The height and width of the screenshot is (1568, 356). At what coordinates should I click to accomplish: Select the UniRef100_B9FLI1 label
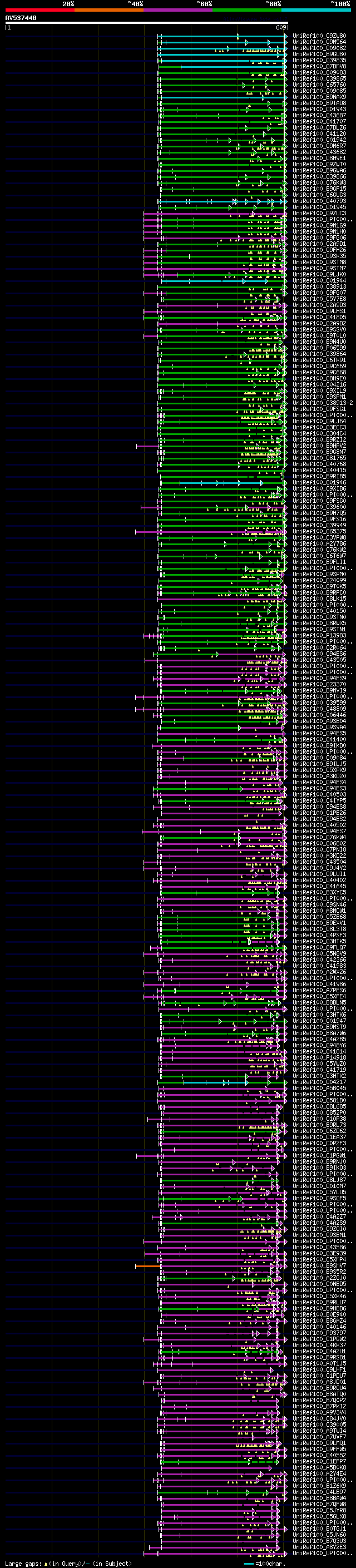coord(319,562)
